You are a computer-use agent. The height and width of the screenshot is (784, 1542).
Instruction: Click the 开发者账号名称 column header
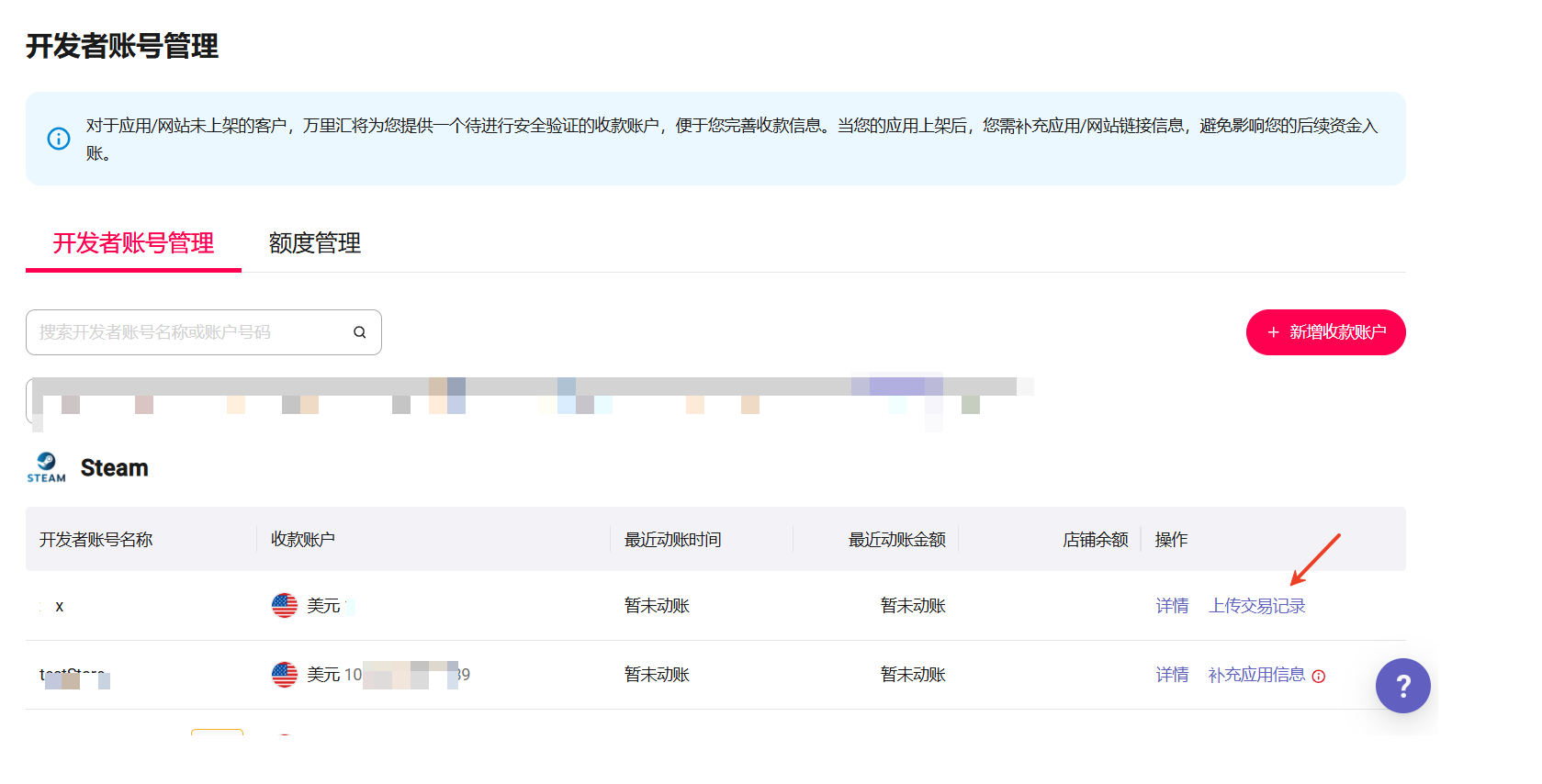pyautogui.click(x=96, y=540)
